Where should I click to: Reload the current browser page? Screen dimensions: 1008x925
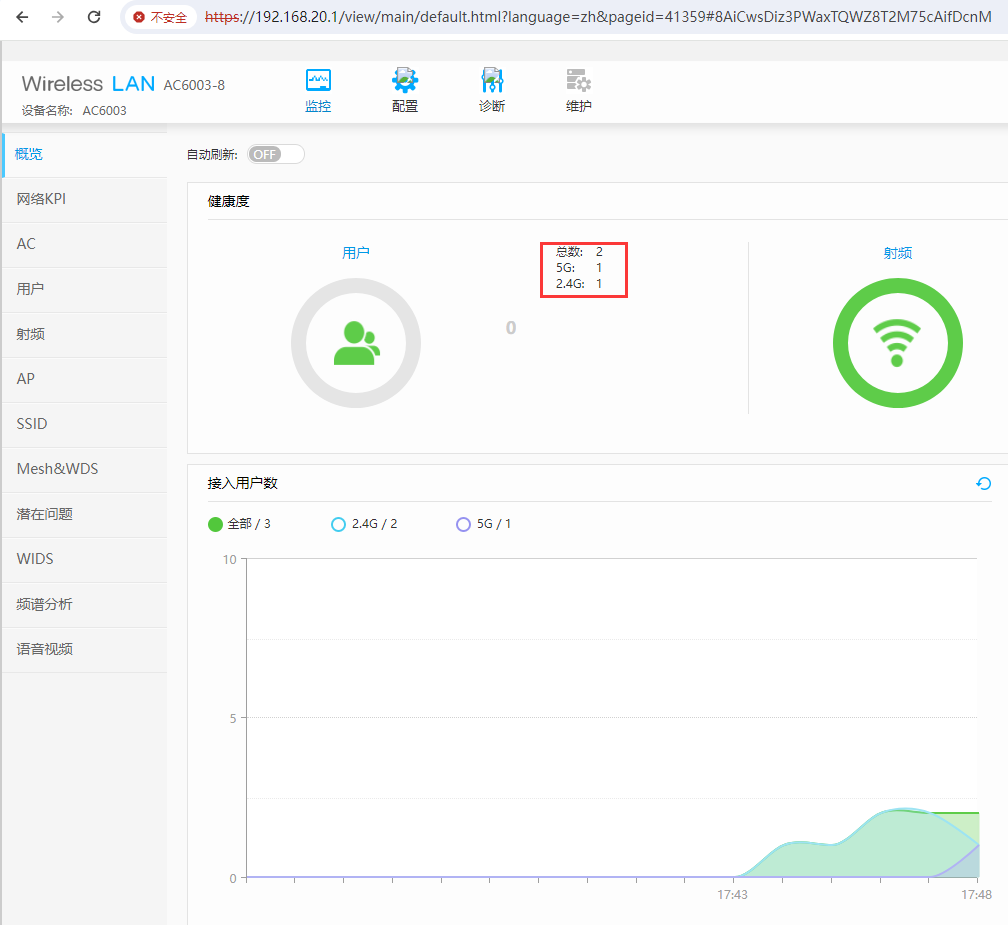pyautogui.click(x=94, y=17)
